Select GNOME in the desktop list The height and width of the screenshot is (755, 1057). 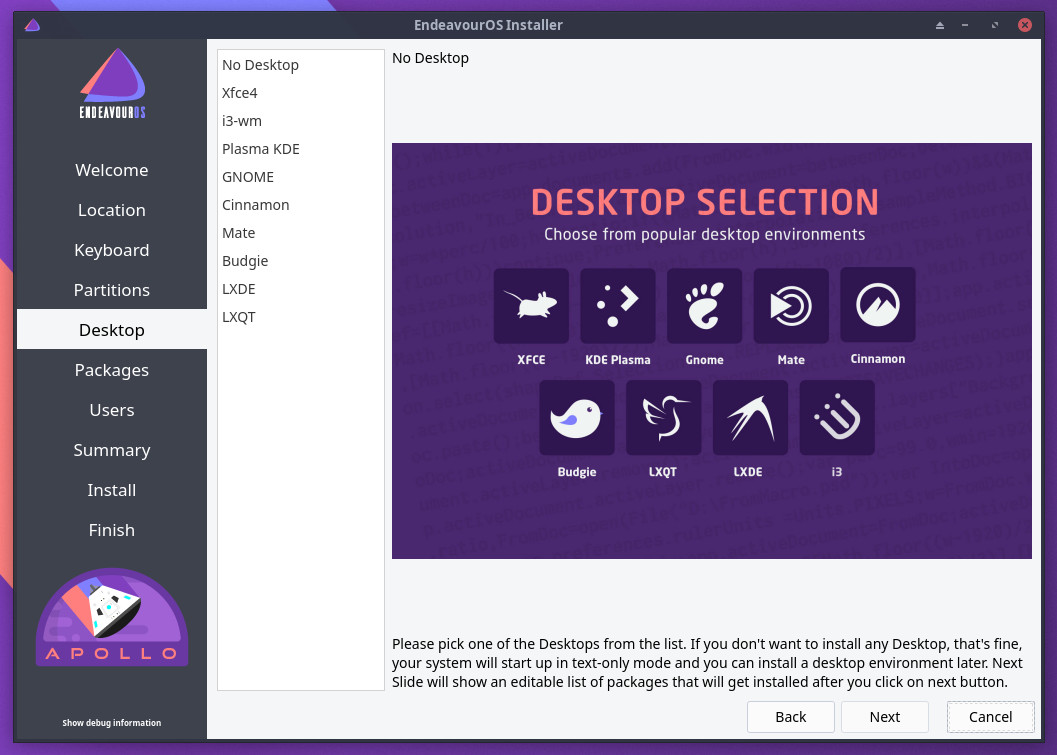click(x=301, y=177)
